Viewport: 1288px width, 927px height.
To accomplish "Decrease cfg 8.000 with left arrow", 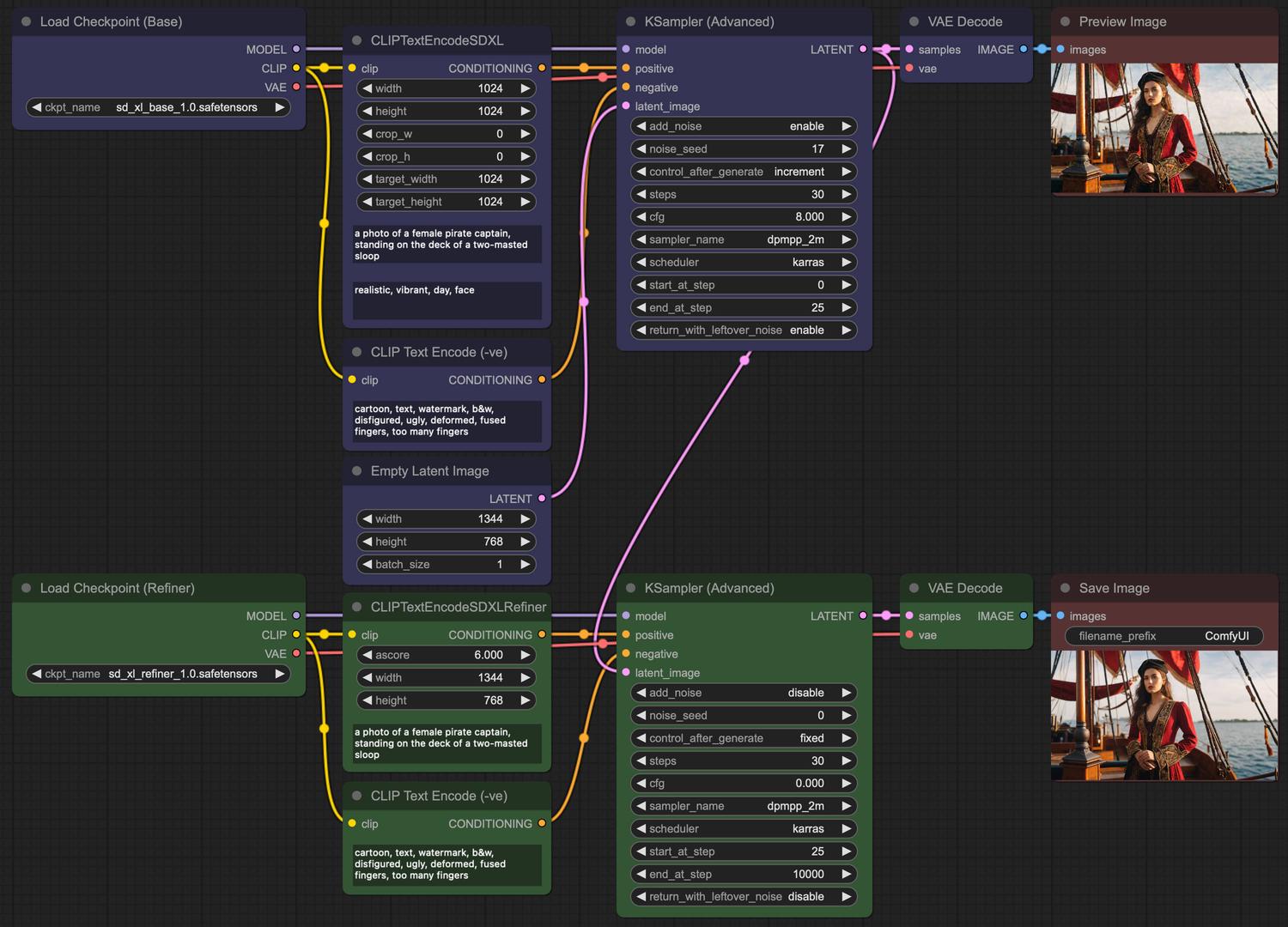I will click(641, 217).
